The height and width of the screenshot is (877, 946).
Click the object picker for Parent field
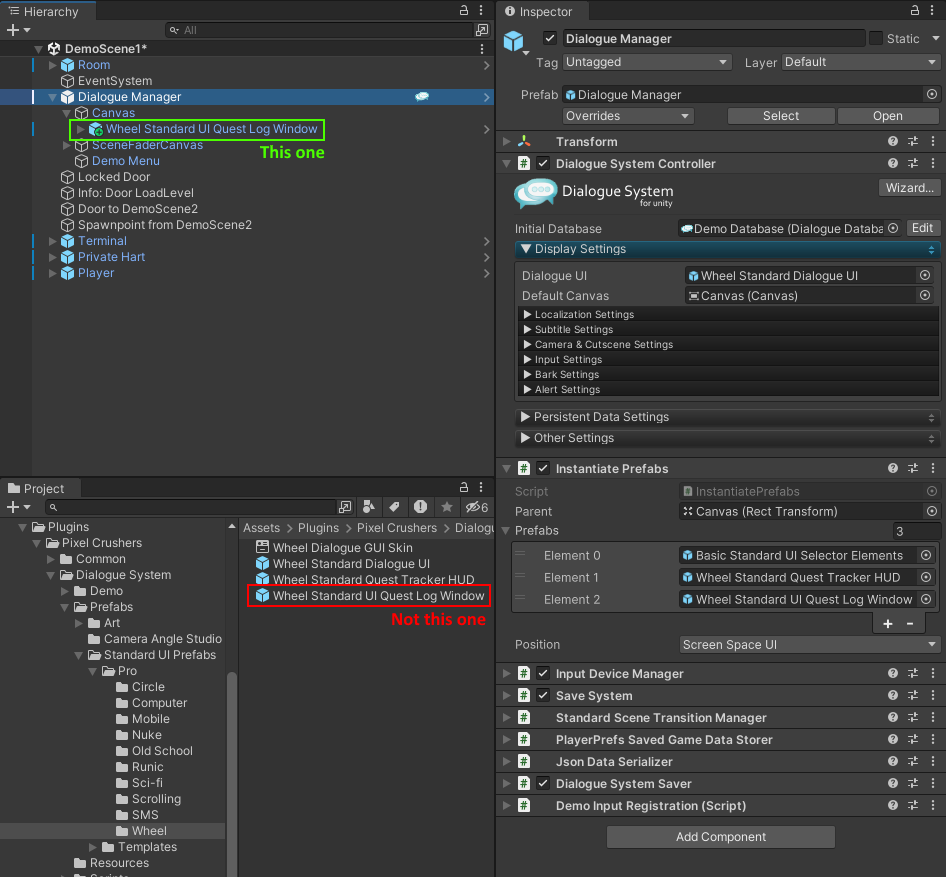[932, 511]
